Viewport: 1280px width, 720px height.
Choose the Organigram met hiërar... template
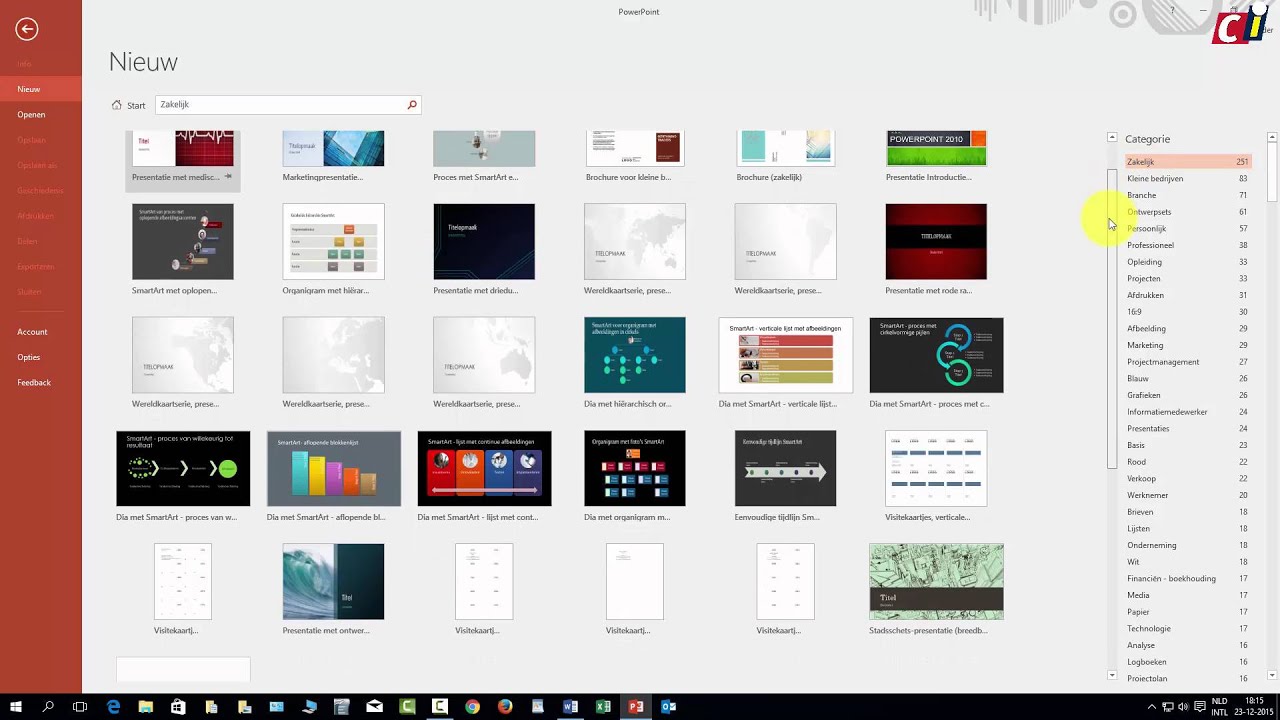(333, 250)
